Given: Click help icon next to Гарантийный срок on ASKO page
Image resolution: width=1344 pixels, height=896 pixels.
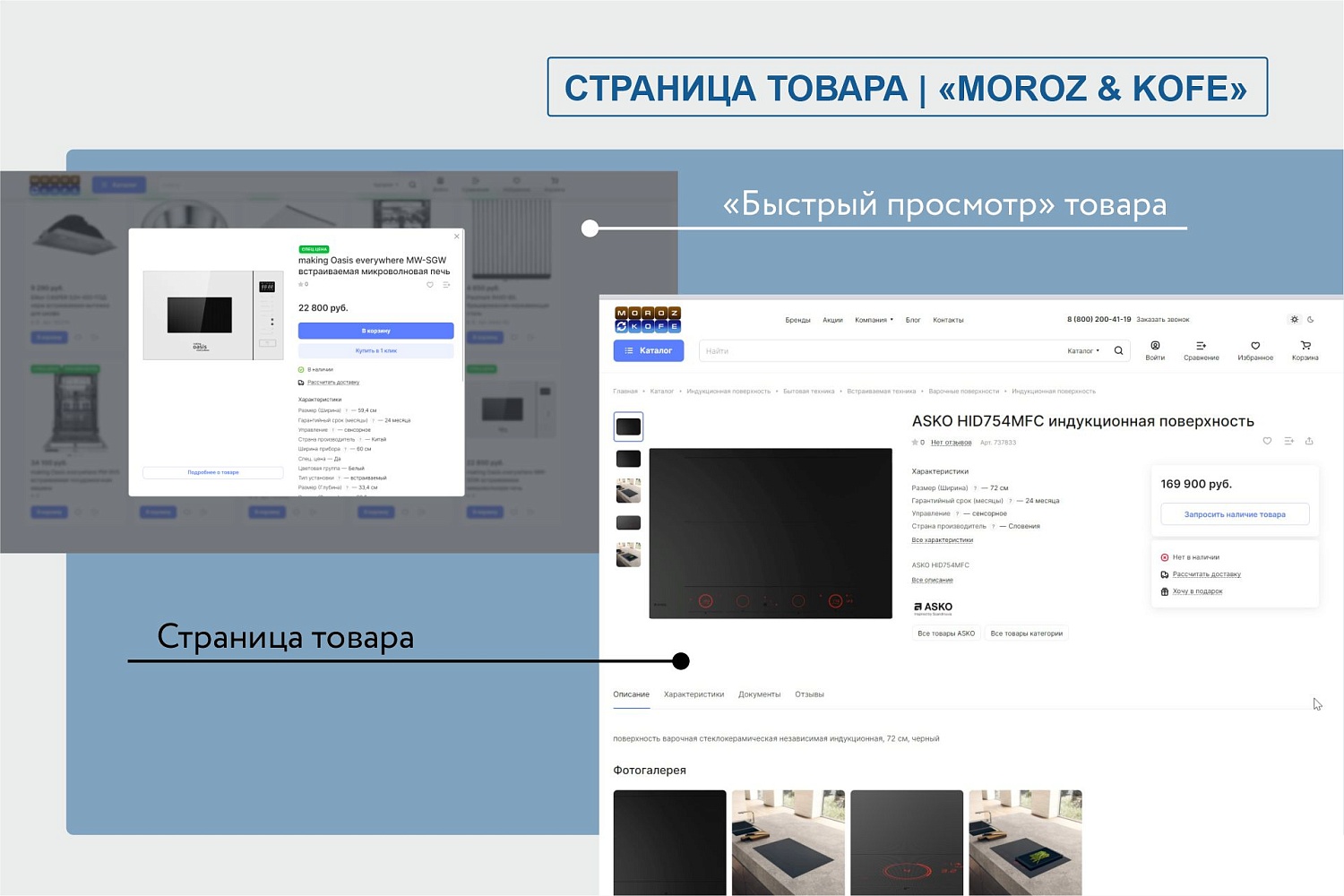Looking at the screenshot, I should click(1010, 501).
